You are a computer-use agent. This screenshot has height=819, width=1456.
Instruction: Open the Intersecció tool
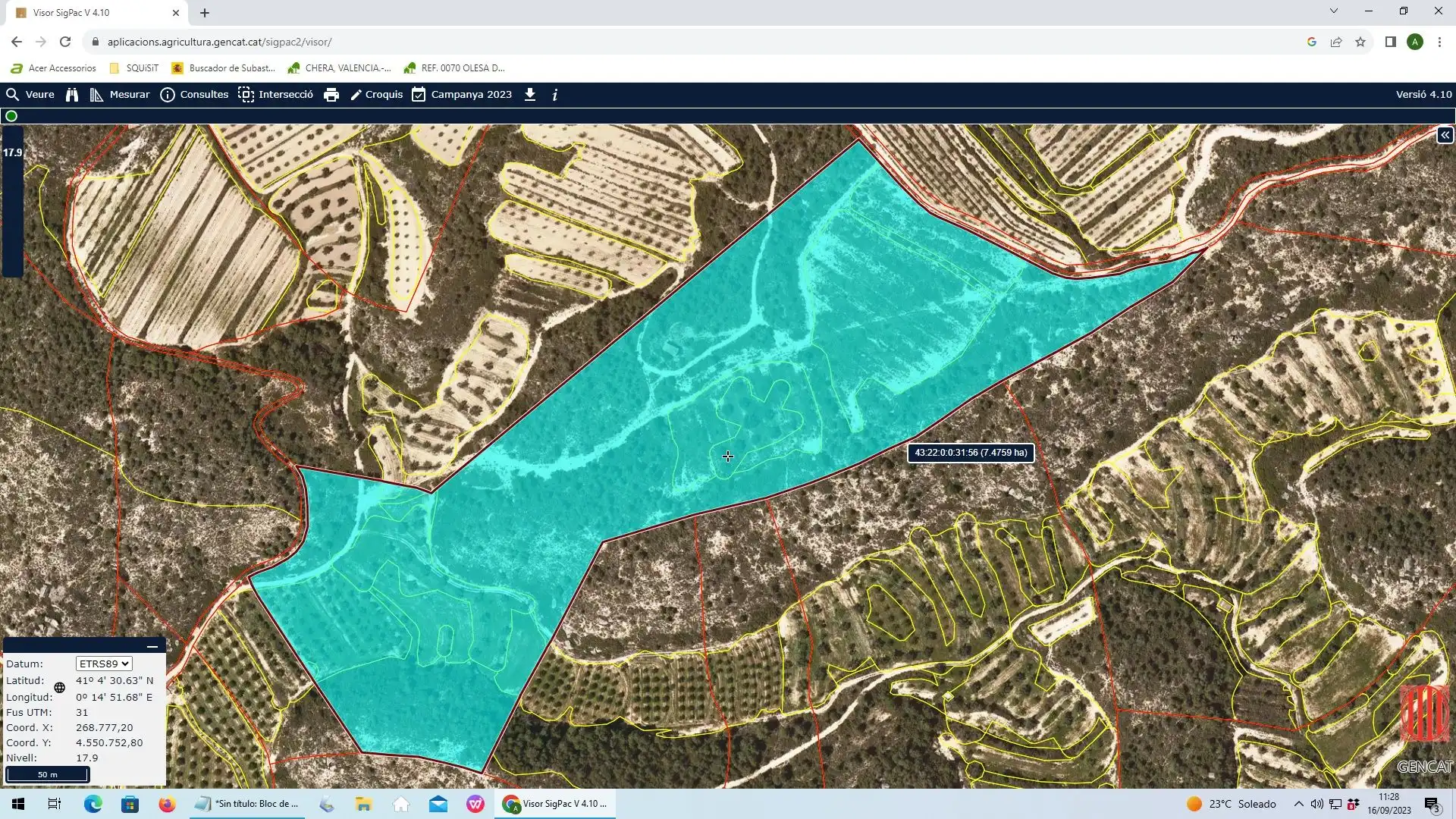click(275, 95)
